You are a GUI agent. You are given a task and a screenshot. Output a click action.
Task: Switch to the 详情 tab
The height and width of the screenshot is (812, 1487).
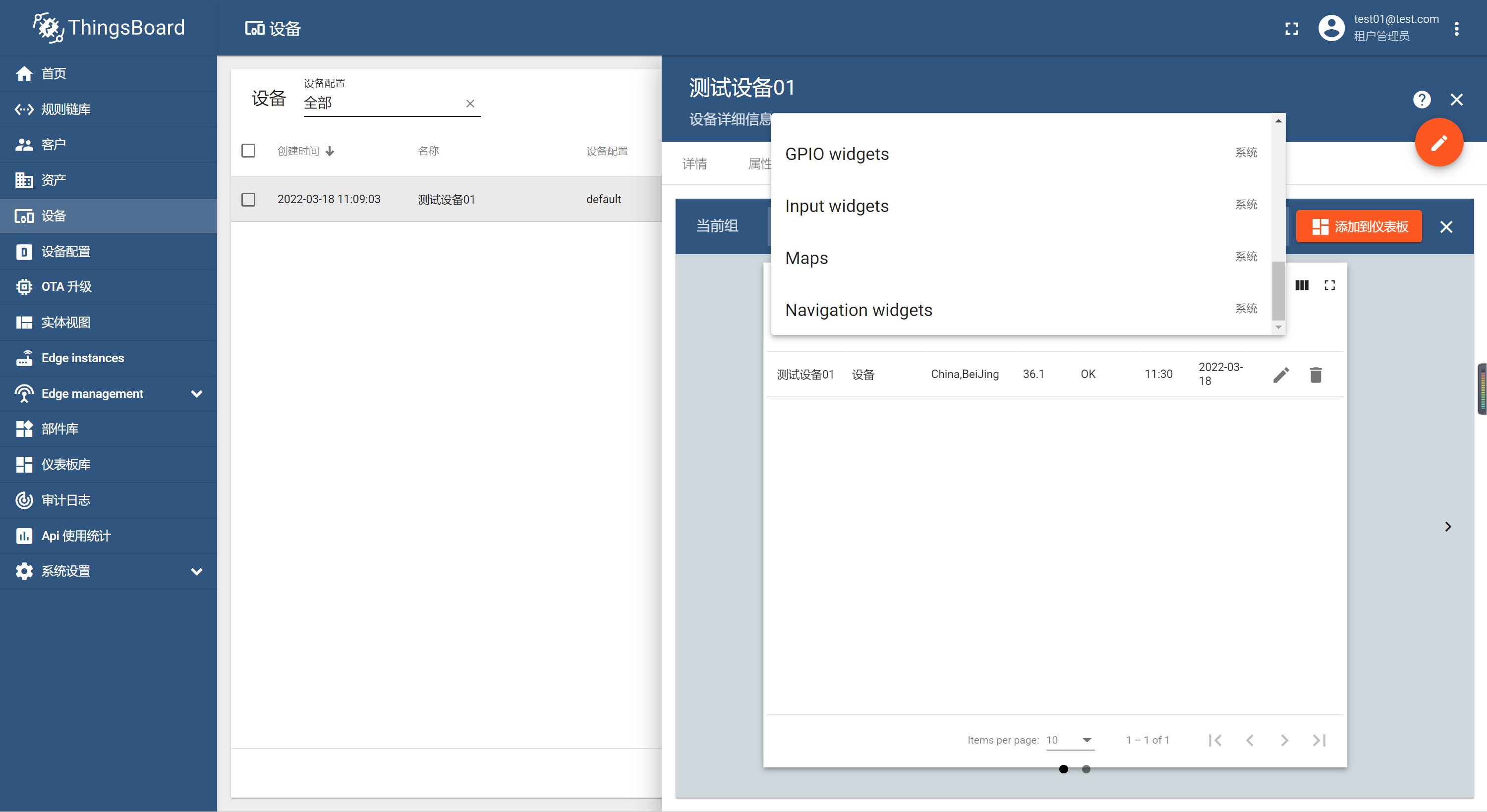pos(694,164)
